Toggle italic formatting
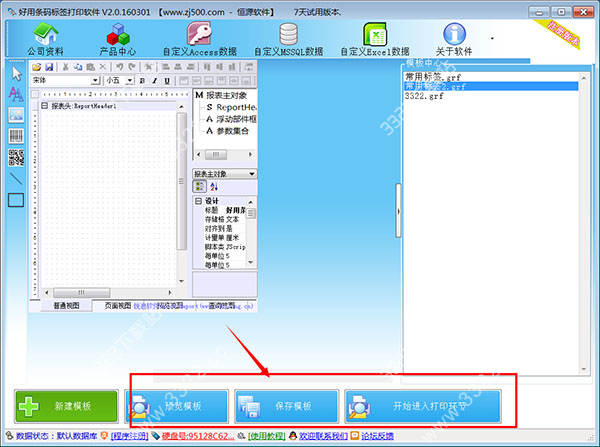Viewport: 600px width, 447px height. point(155,81)
